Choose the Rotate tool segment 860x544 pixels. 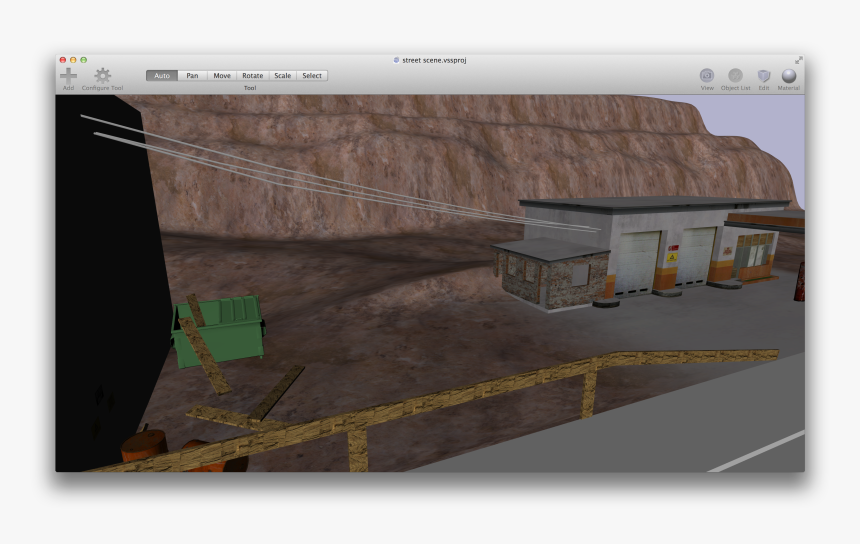(252, 75)
